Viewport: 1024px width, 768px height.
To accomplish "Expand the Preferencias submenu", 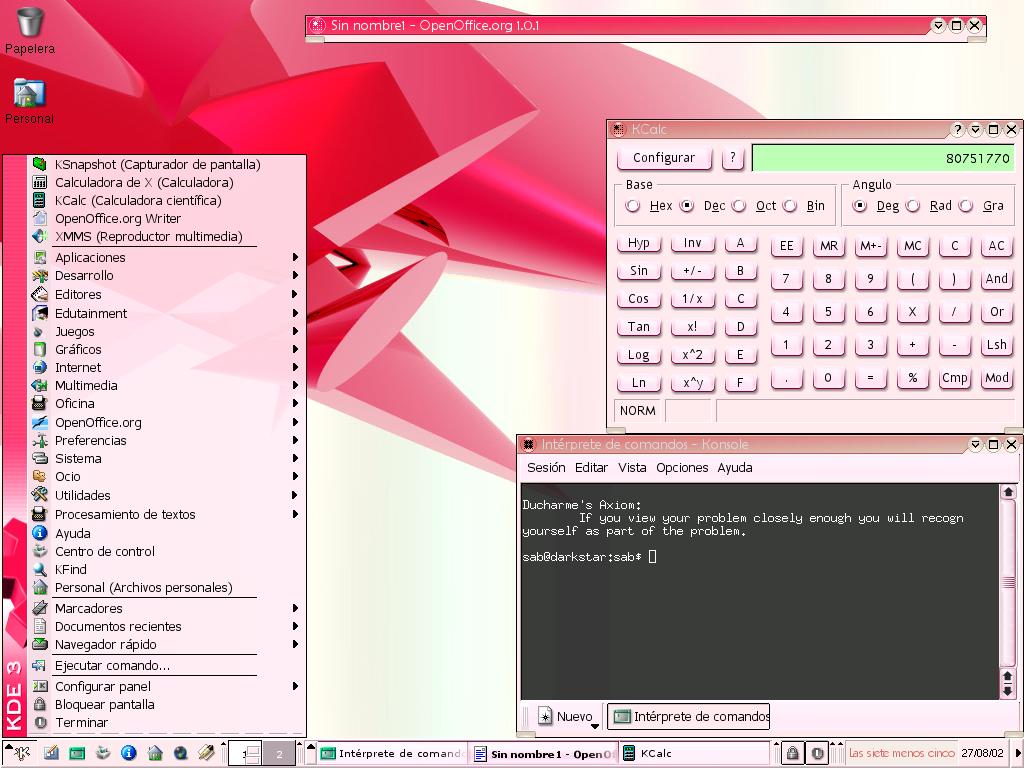I will click(167, 440).
